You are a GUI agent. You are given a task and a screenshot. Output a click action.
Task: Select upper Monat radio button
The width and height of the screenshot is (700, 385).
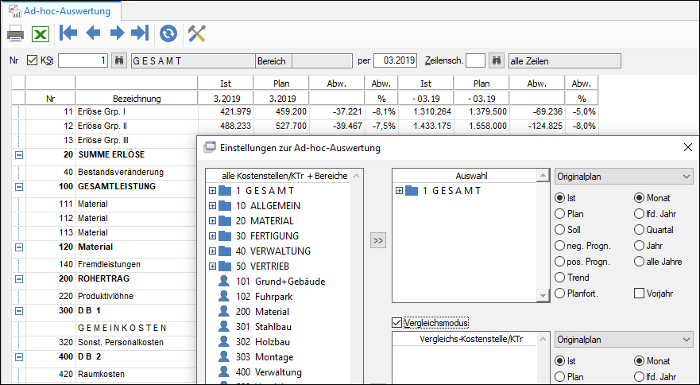pos(639,198)
